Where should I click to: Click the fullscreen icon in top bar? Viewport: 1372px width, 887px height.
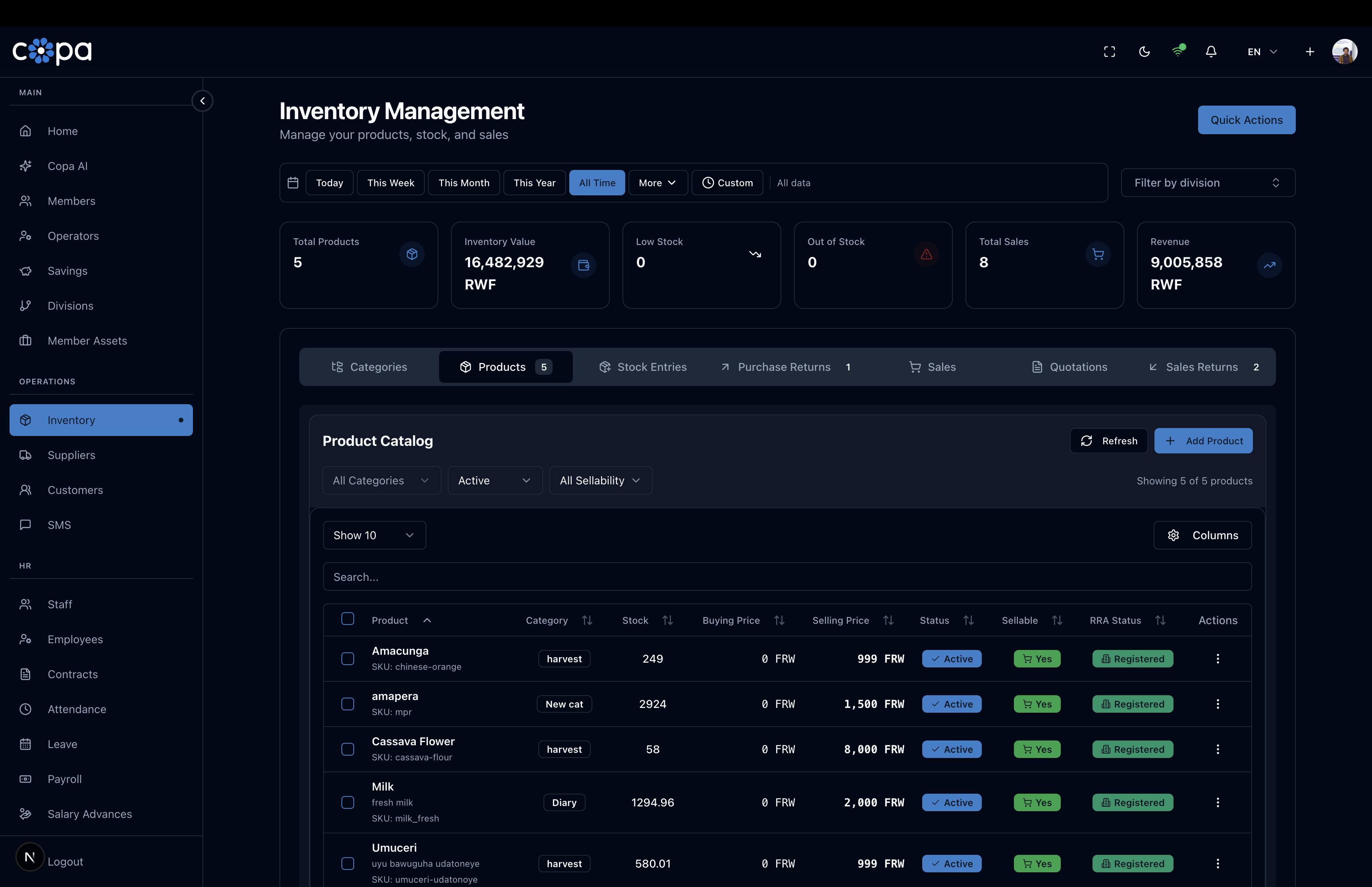(1110, 52)
